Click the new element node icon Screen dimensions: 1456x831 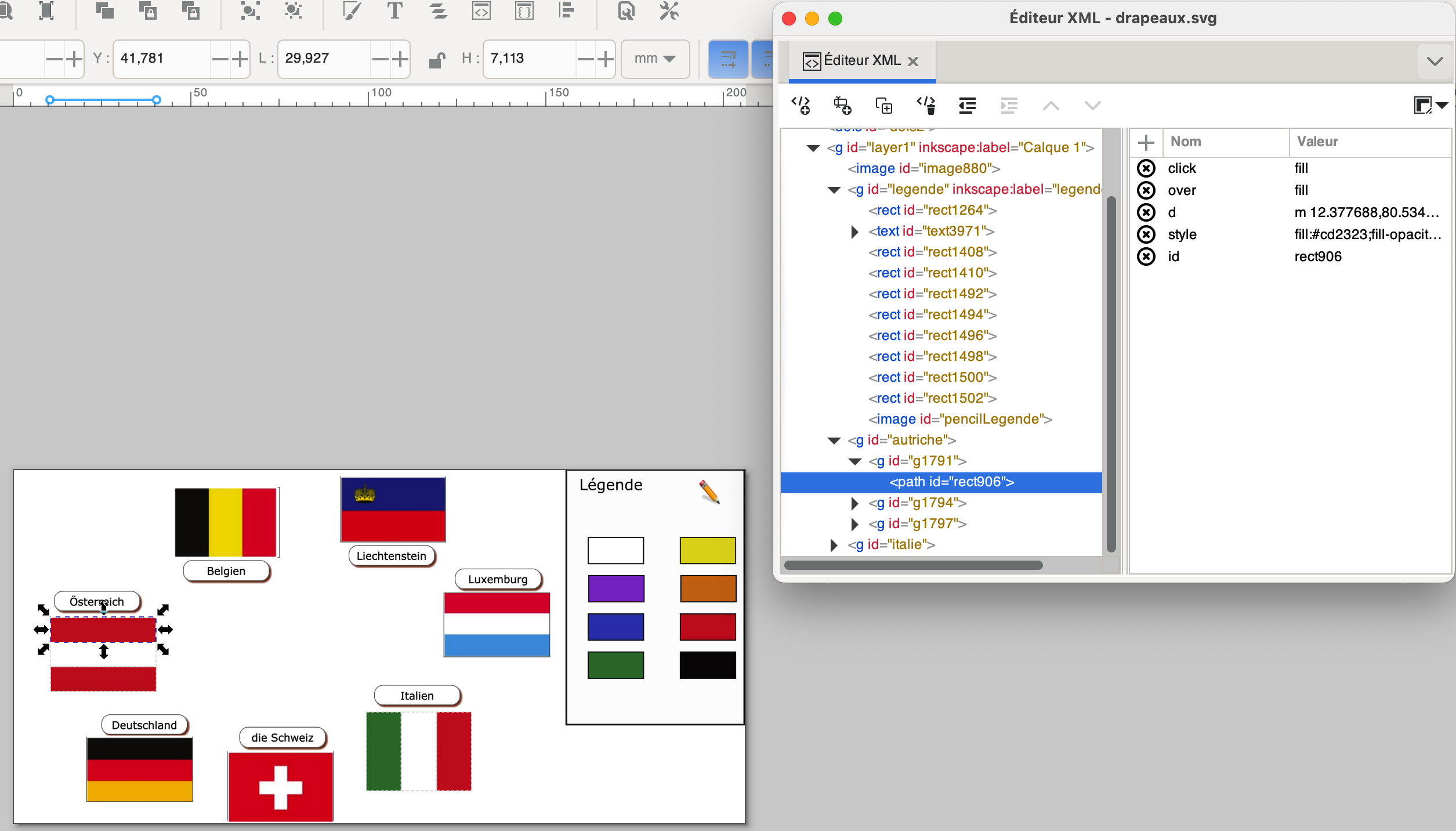pos(801,106)
